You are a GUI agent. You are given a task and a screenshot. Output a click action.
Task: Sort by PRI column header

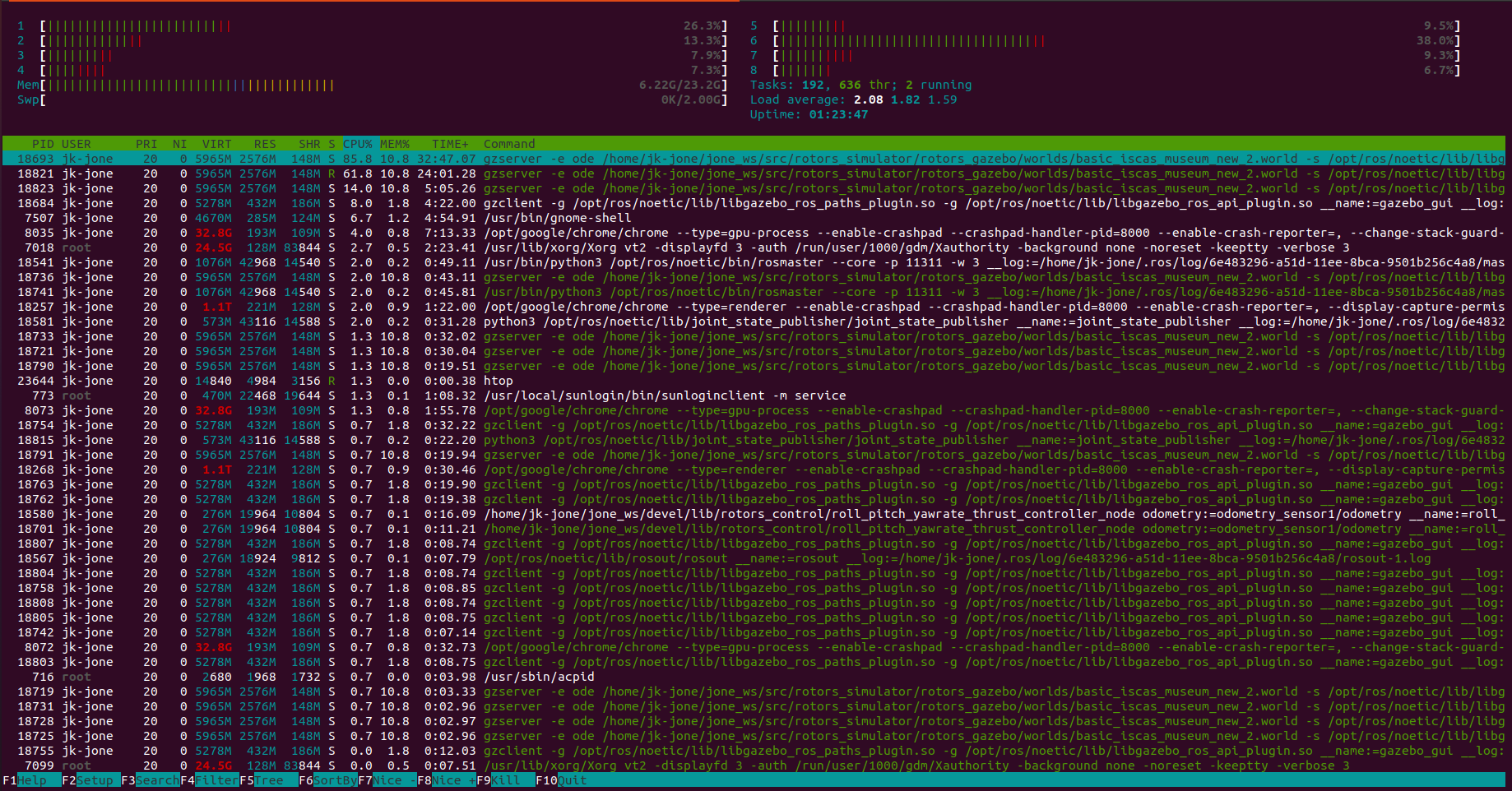(146, 144)
